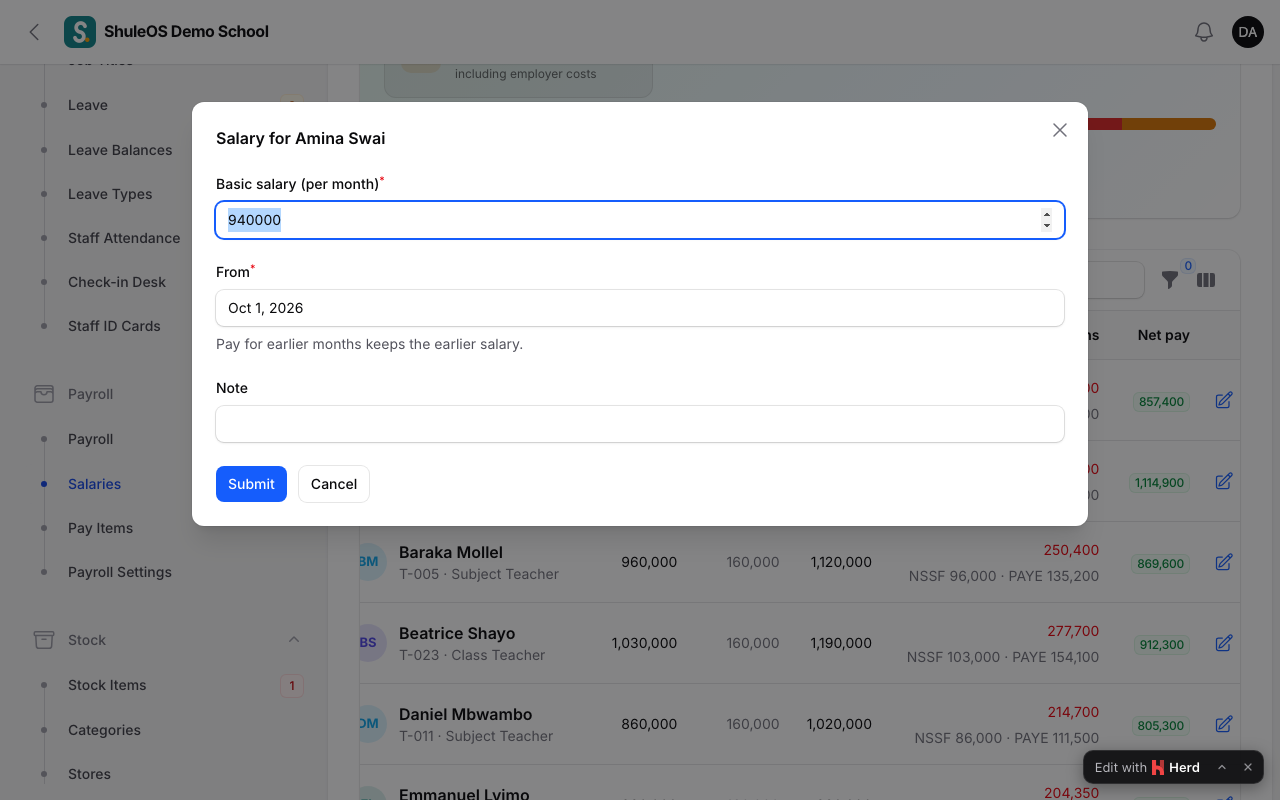Open Categories under Stock
The image size is (1280, 800).
[104, 730]
